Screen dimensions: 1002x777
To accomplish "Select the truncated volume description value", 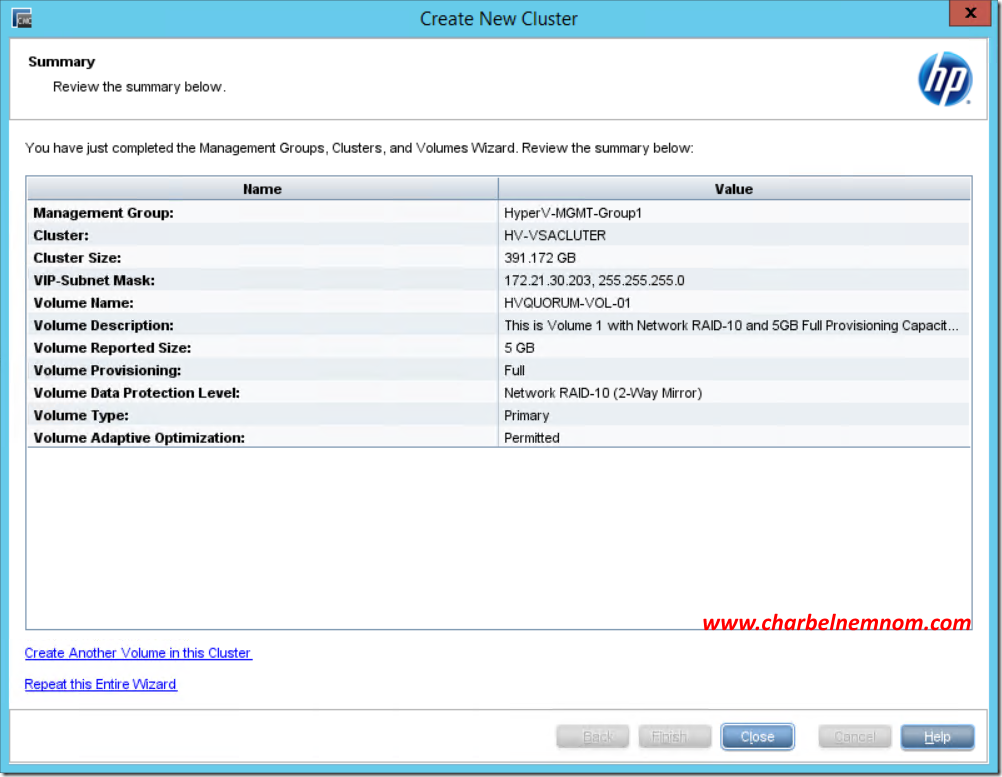I will tap(731, 325).
